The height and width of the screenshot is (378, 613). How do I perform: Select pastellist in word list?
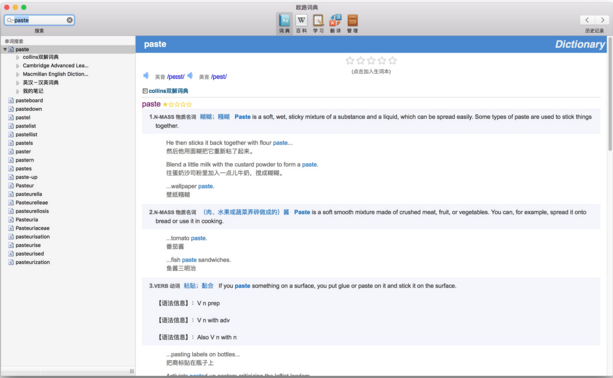26,134
